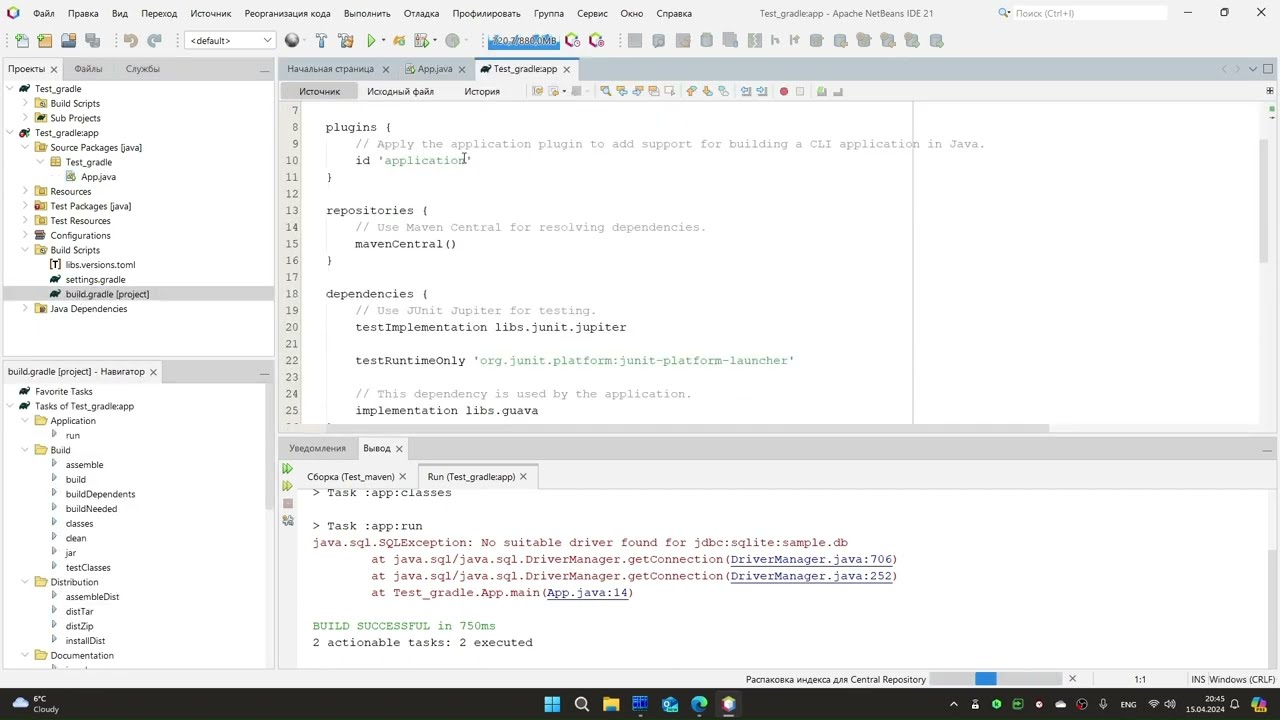
Task: Switch to the Службы panel tab
Action: point(142,69)
